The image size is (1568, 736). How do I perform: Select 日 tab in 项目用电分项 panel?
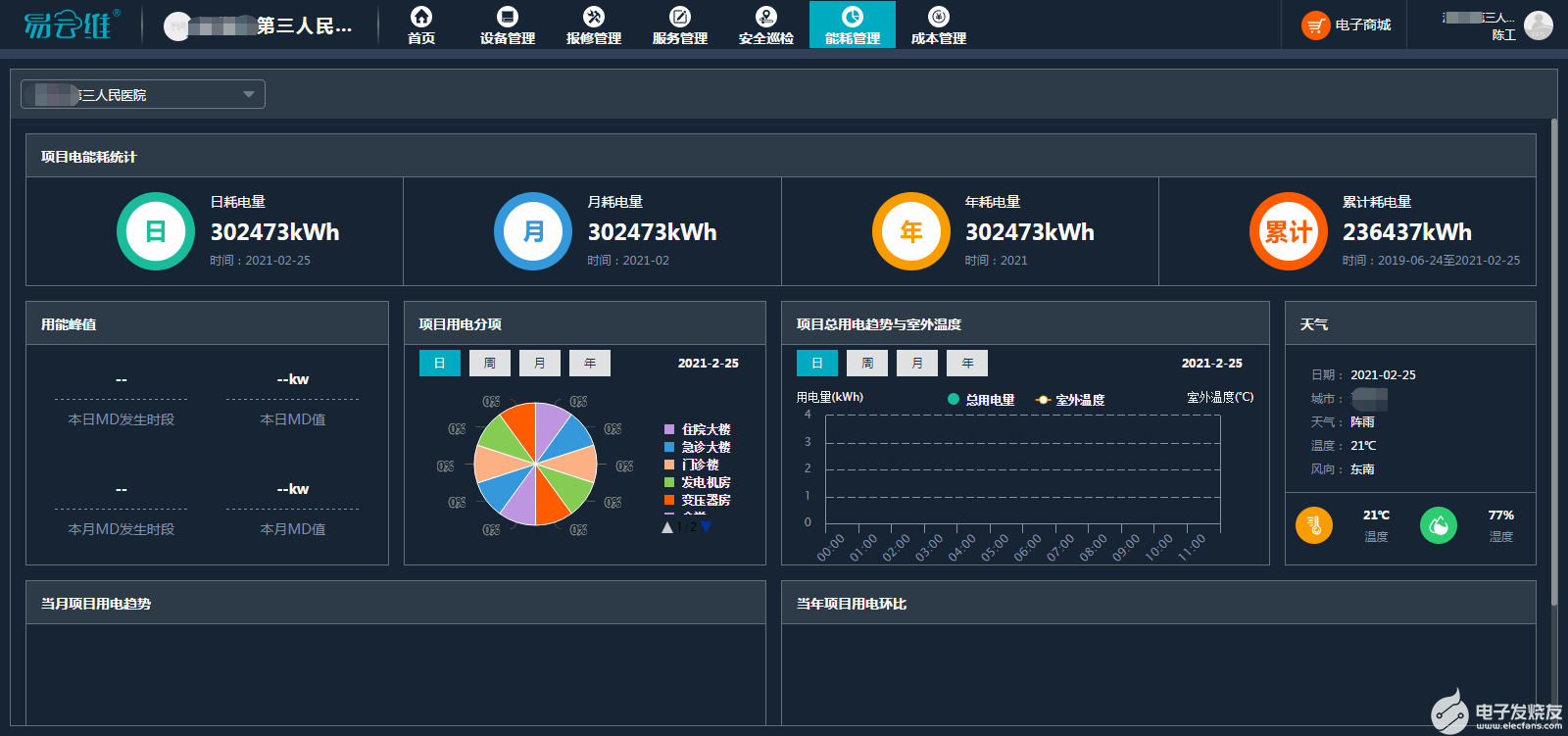click(x=440, y=364)
